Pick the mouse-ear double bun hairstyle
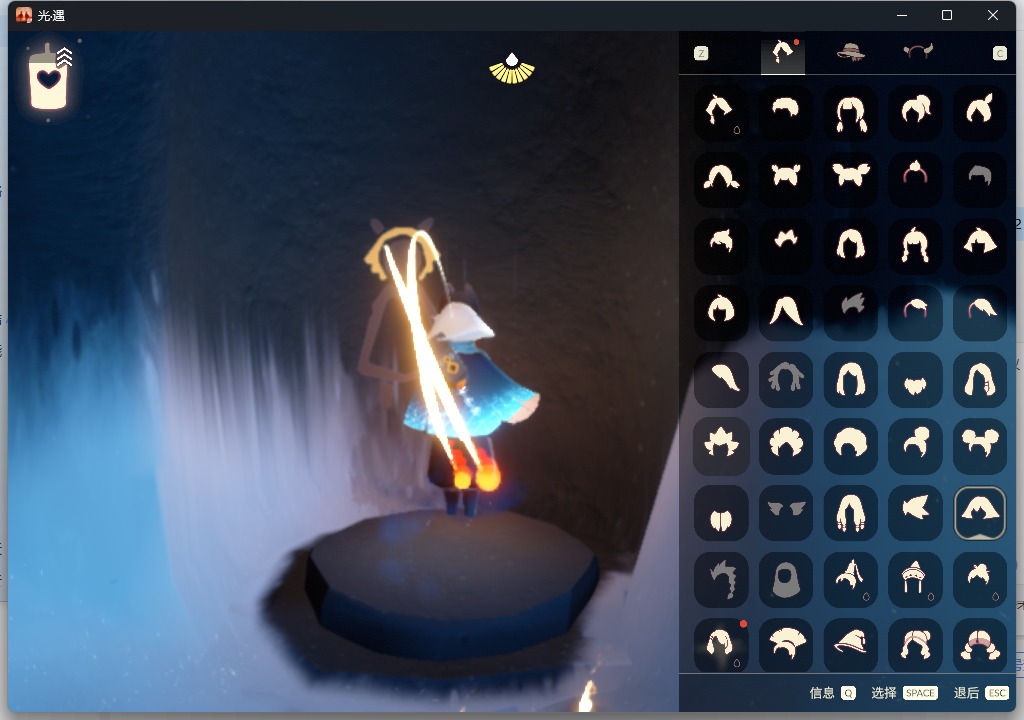 980,446
